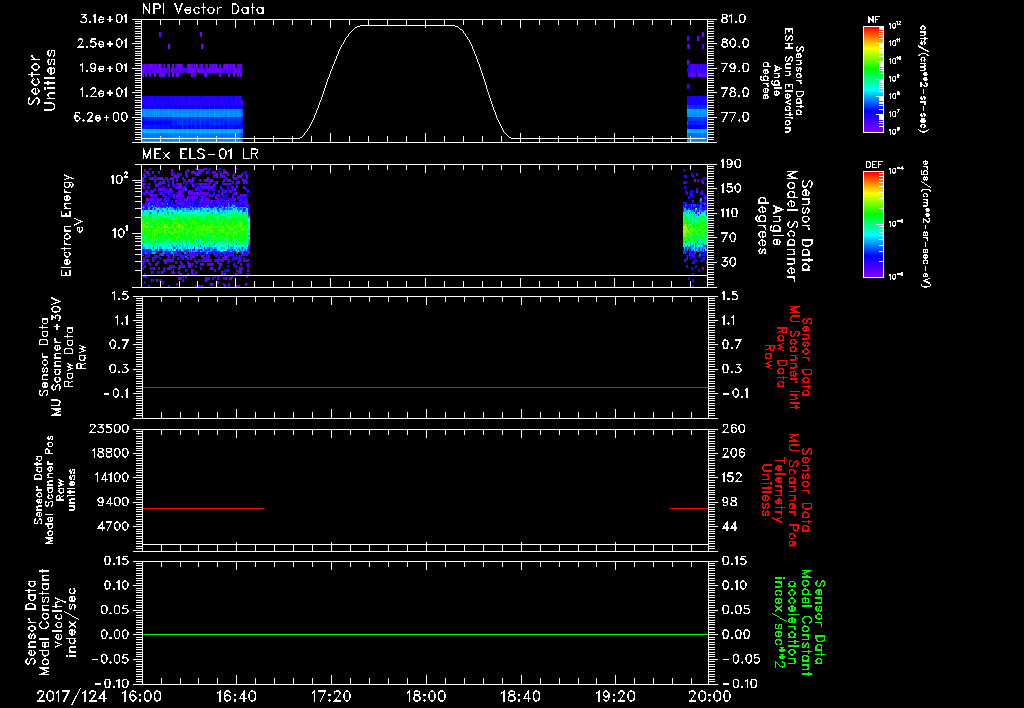Click the 81.0 sun elevation tick value
This screenshot has width=1024, height=708.
(734, 19)
